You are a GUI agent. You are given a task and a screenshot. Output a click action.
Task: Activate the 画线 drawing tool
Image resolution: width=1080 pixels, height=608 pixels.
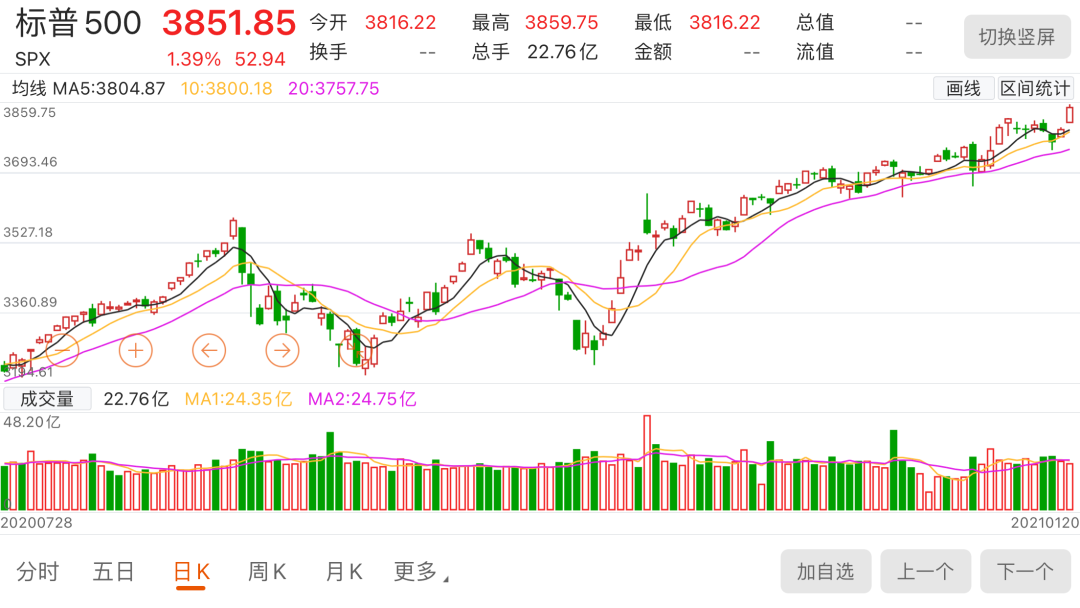click(963, 89)
